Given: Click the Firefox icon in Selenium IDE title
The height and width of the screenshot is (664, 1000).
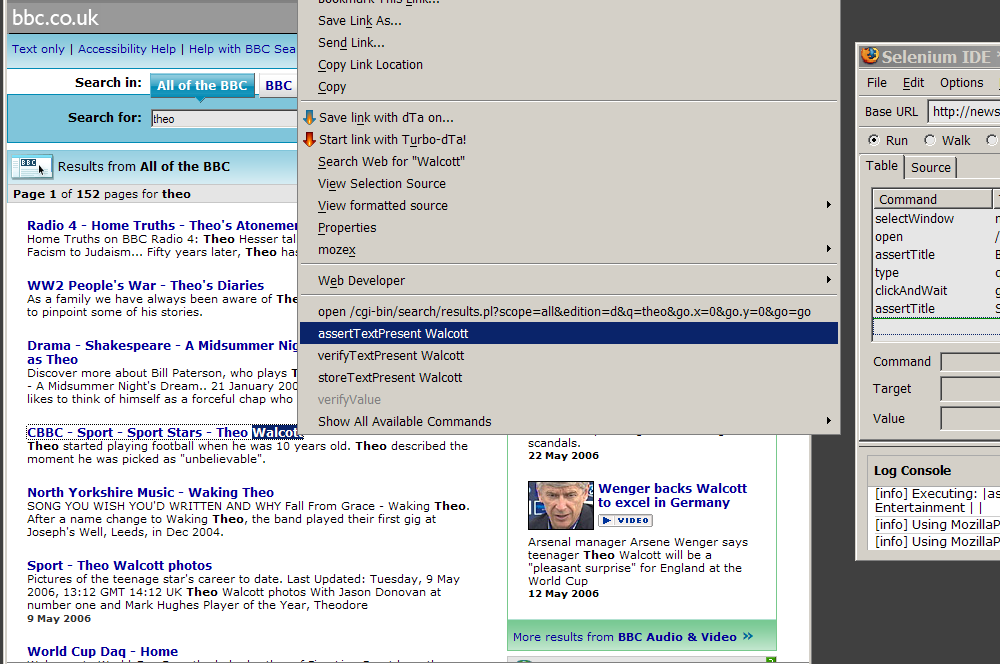Looking at the screenshot, I should pyautogui.click(x=870, y=56).
